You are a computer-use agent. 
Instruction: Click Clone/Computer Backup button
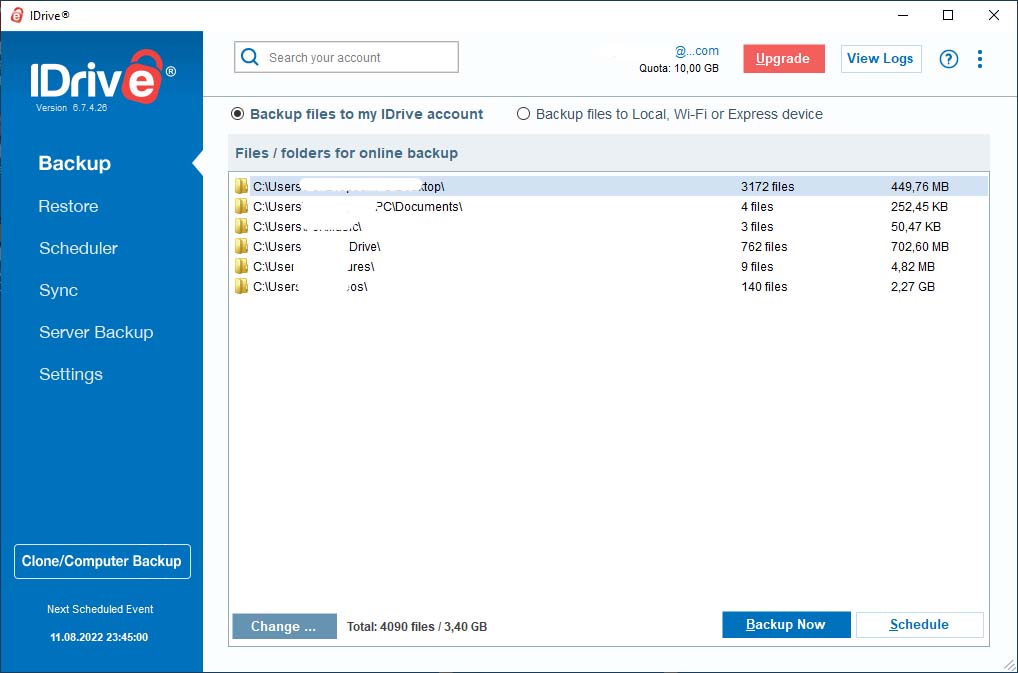[102, 561]
